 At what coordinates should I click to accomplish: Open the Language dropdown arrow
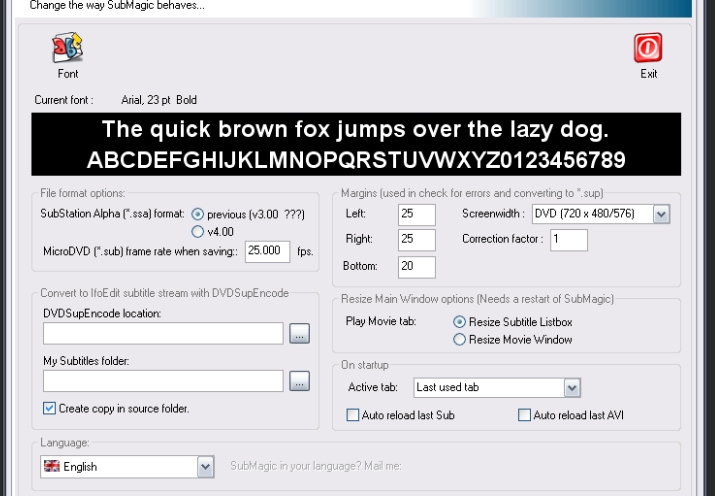(205, 467)
